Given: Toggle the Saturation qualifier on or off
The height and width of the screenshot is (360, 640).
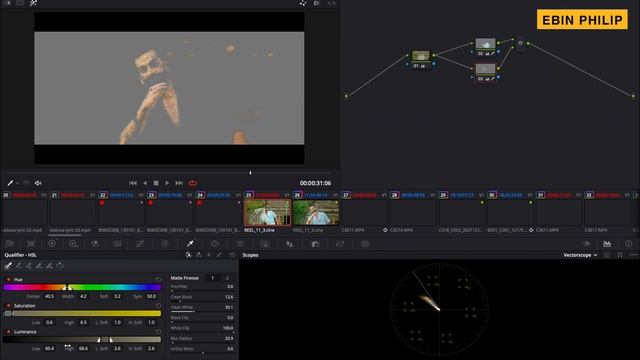Looking at the screenshot, I should point(8,306).
